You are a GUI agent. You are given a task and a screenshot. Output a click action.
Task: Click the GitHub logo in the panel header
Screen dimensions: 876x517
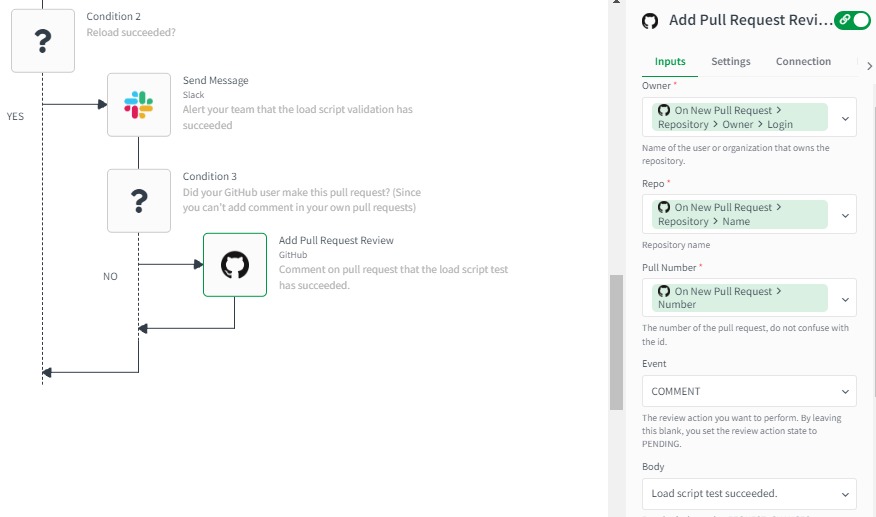tap(650, 21)
